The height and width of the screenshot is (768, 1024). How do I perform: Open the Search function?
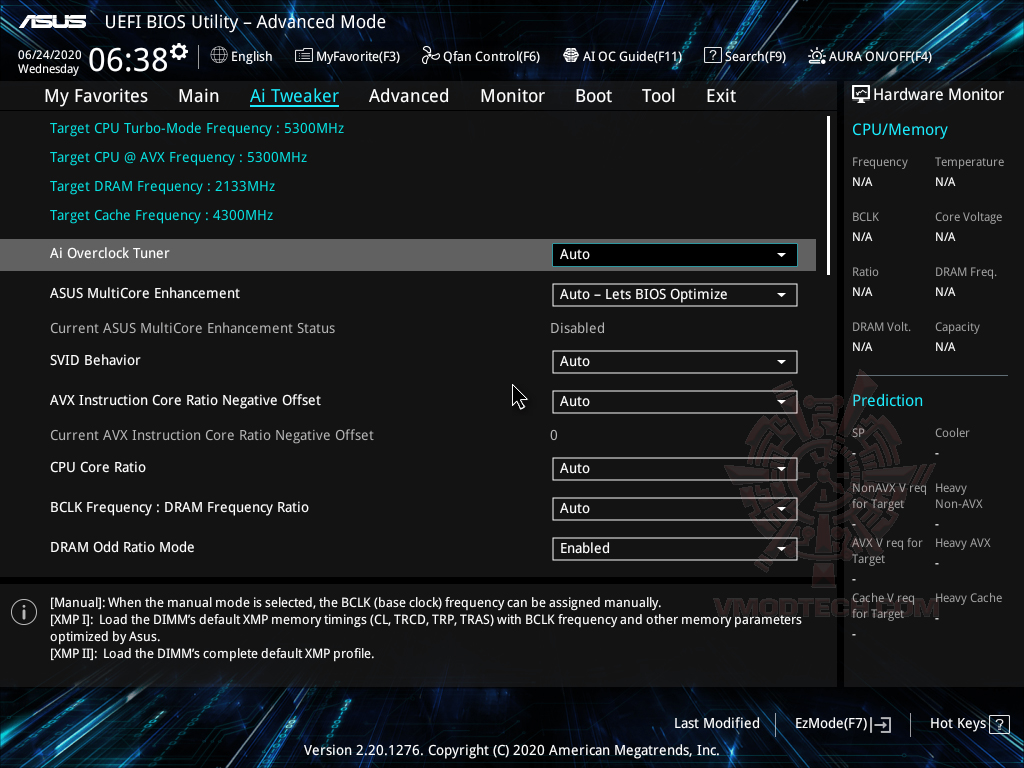pos(744,56)
